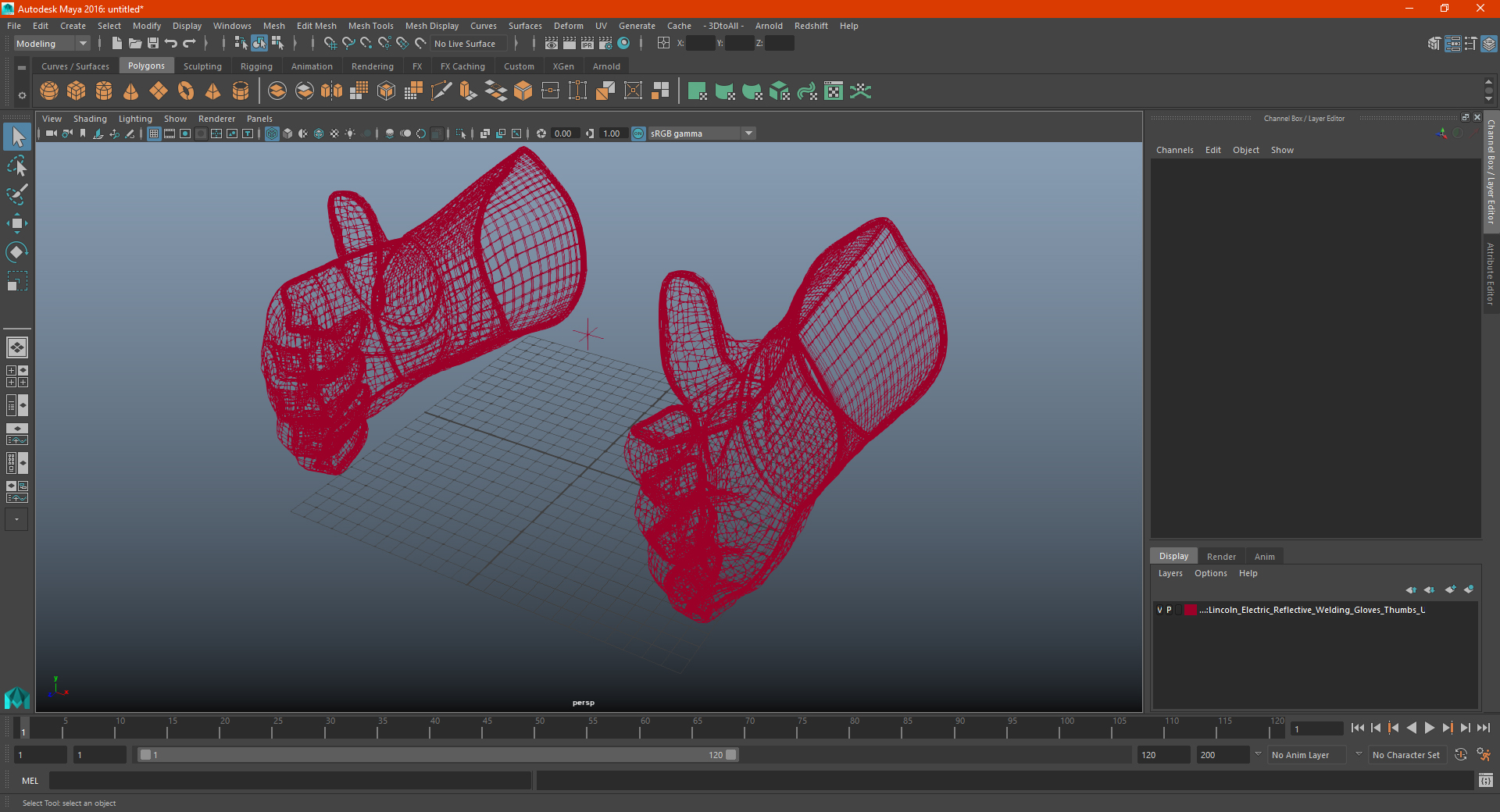Select the Lasso Select tool
The width and height of the screenshot is (1500, 812).
pos(16,166)
